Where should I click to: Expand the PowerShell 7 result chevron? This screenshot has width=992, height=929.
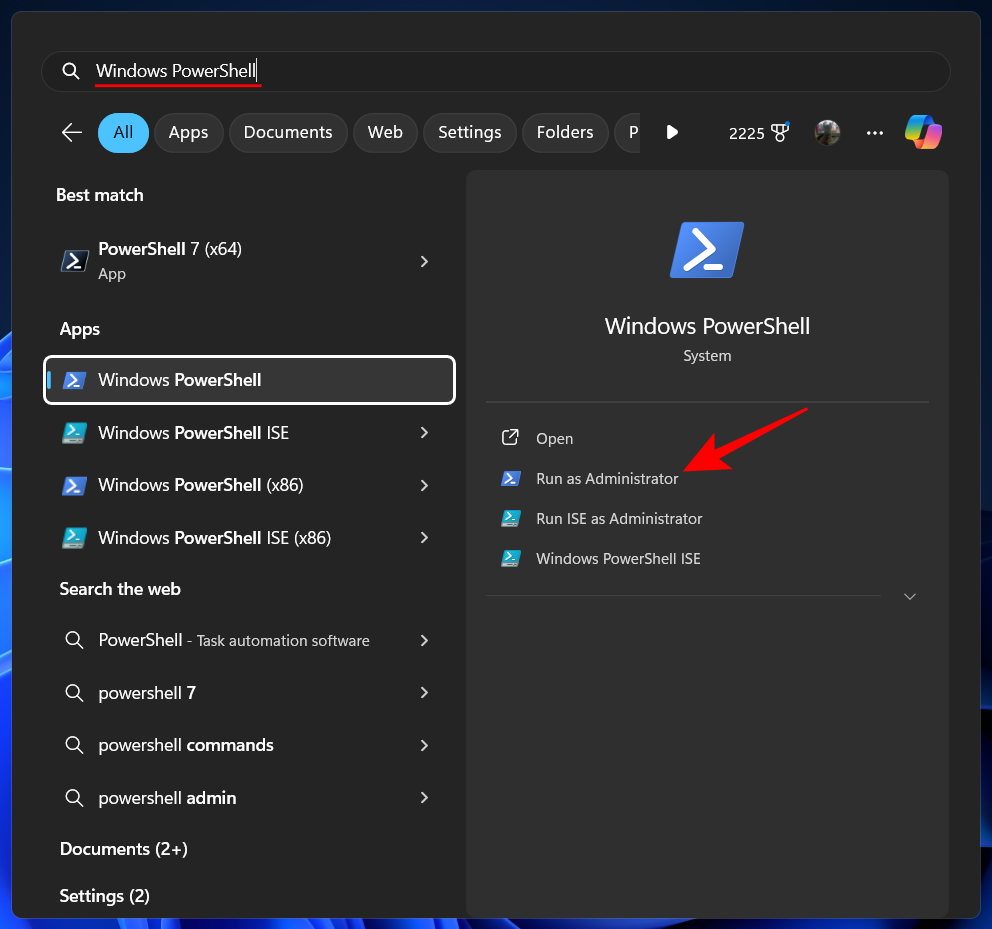423,261
